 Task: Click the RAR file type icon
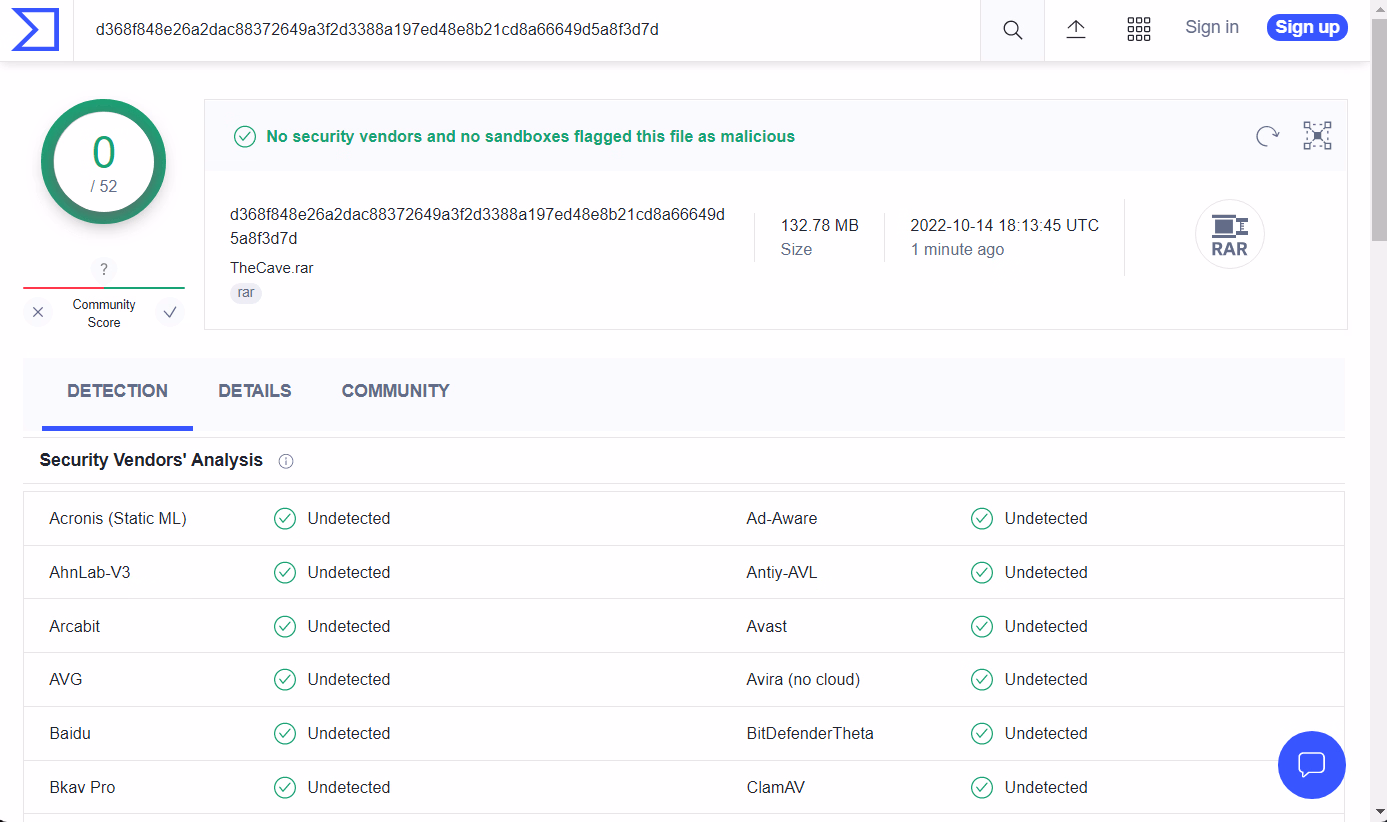coord(1229,235)
